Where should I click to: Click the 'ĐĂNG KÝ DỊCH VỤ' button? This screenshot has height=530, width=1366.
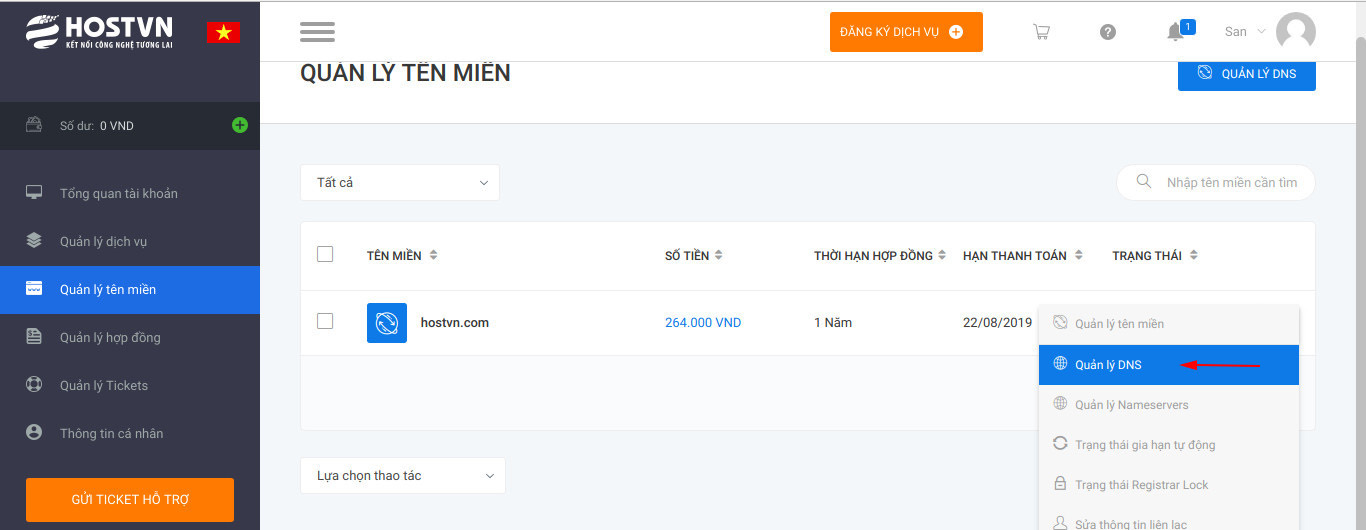click(x=905, y=32)
